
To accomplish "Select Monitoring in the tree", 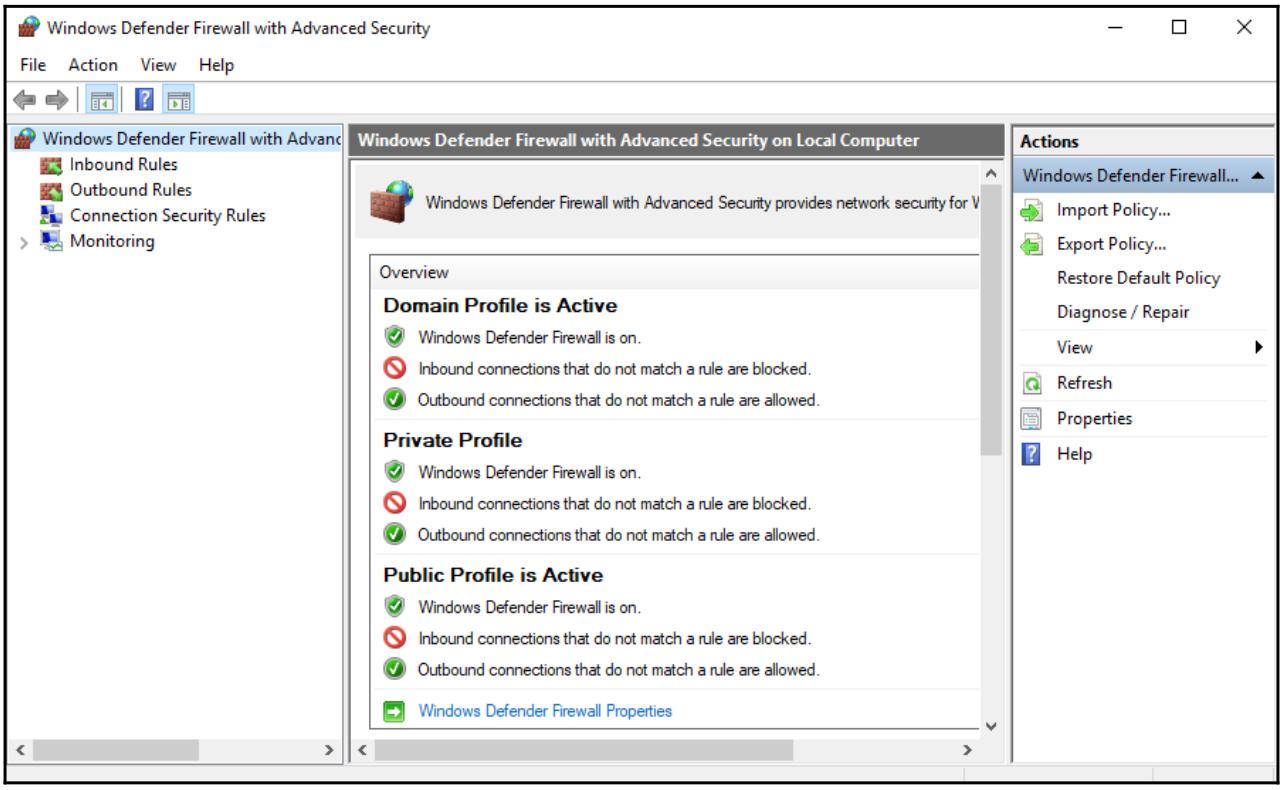I will click(112, 241).
